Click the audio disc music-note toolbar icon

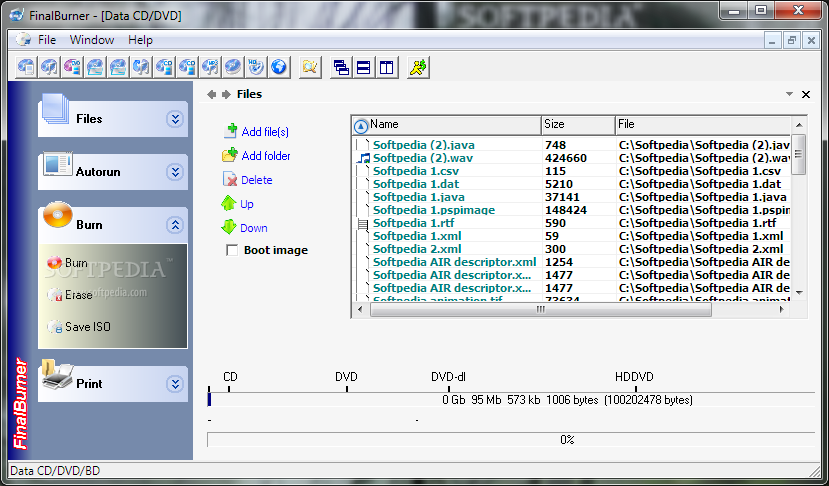49,67
